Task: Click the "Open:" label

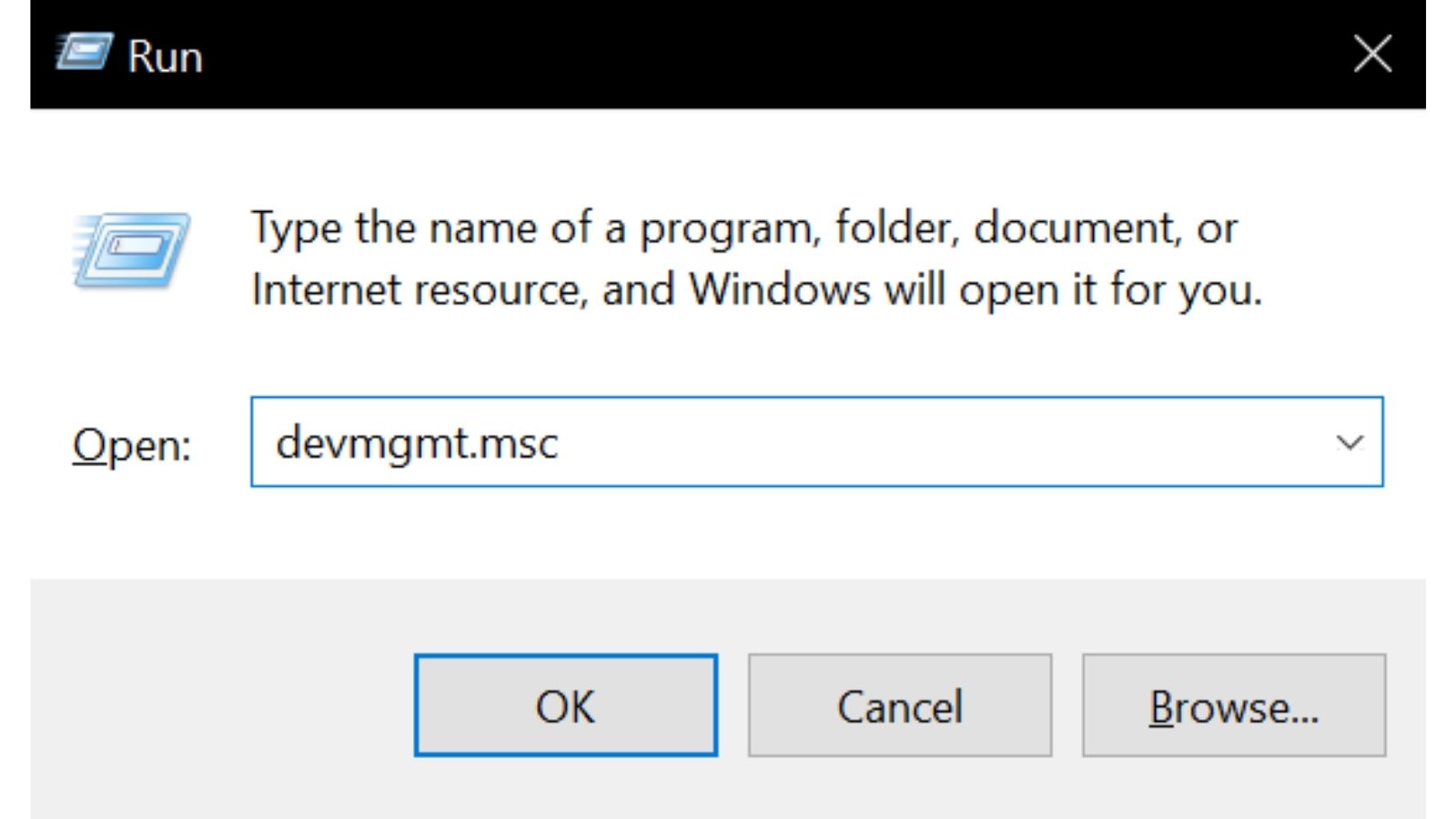Action: coord(132,447)
